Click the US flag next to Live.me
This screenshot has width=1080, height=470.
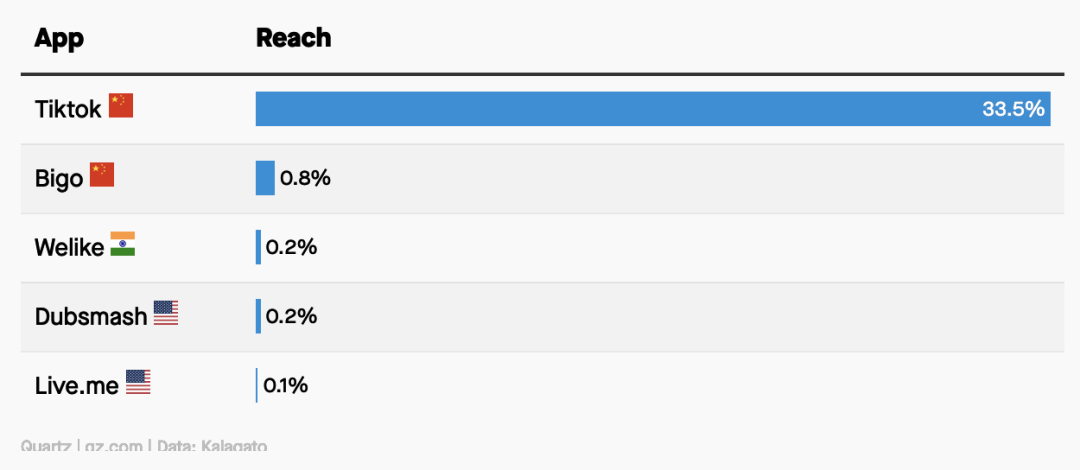tap(138, 382)
